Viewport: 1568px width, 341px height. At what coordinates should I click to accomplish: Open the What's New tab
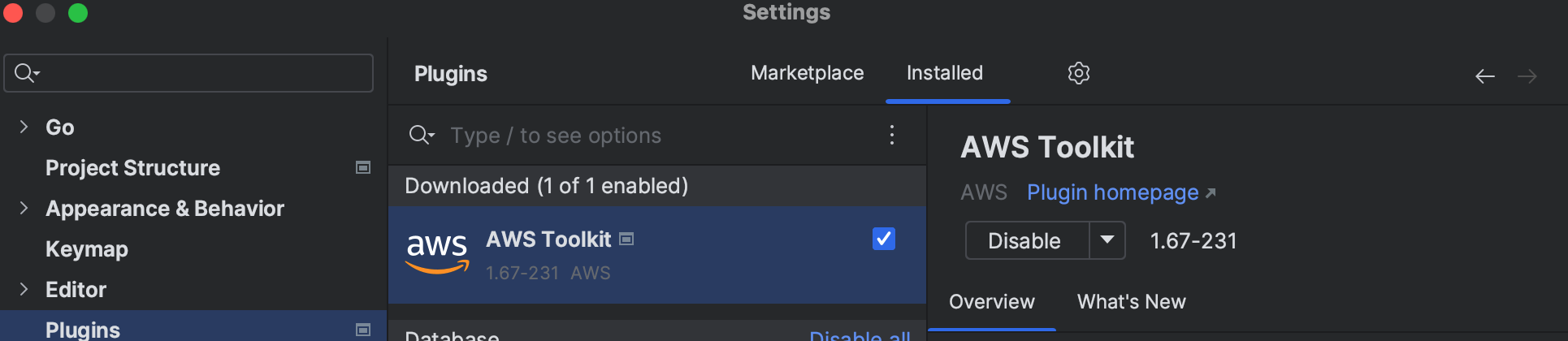coord(1131,302)
